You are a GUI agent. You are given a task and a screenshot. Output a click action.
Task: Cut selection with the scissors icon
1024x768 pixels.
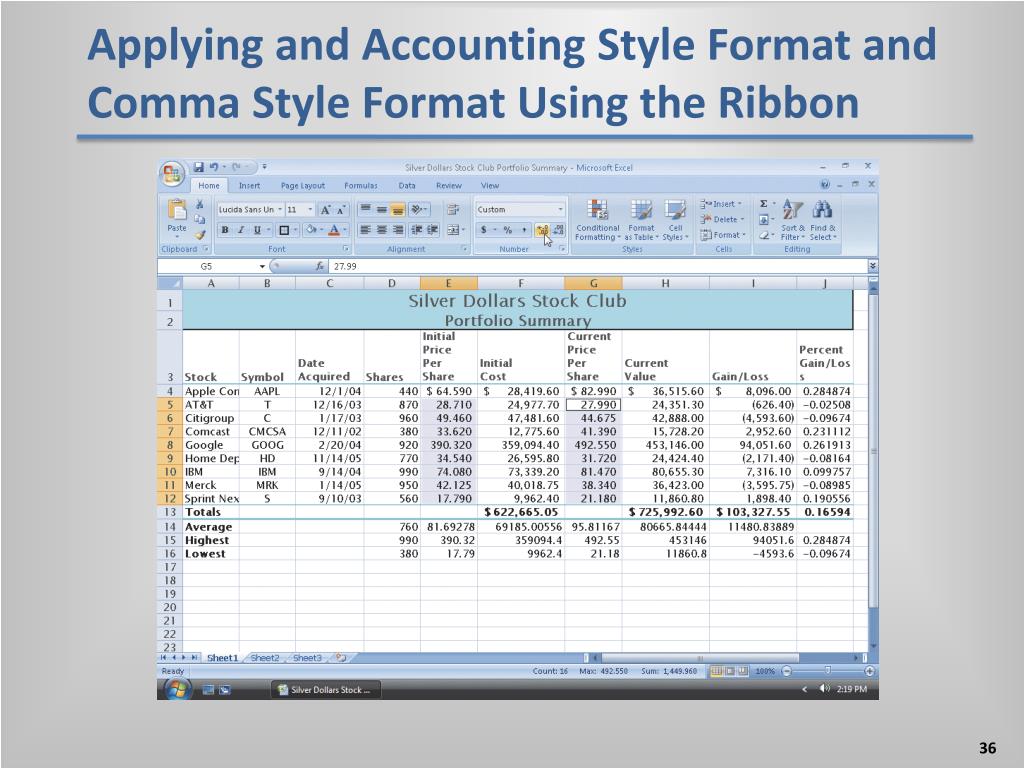coord(200,205)
